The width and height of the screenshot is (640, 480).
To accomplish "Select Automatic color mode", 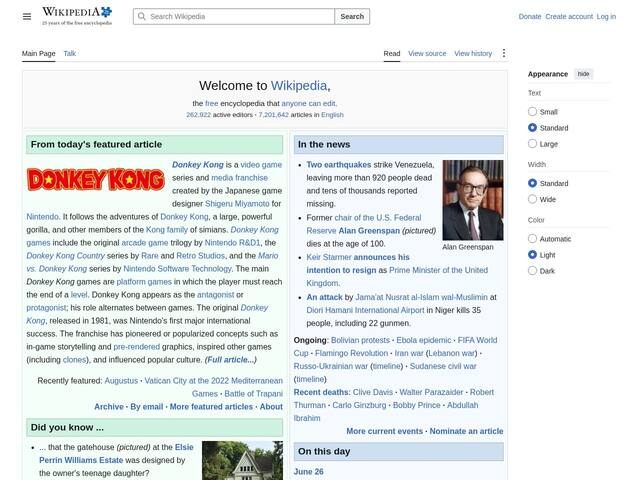I will (532, 238).
